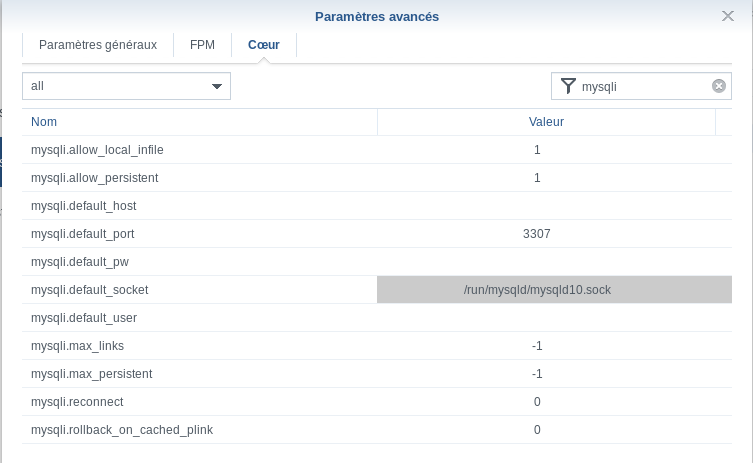This screenshot has width=753, height=463.
Task: Edit the mysqli.allow_persistent value
Action: point(537,178)
